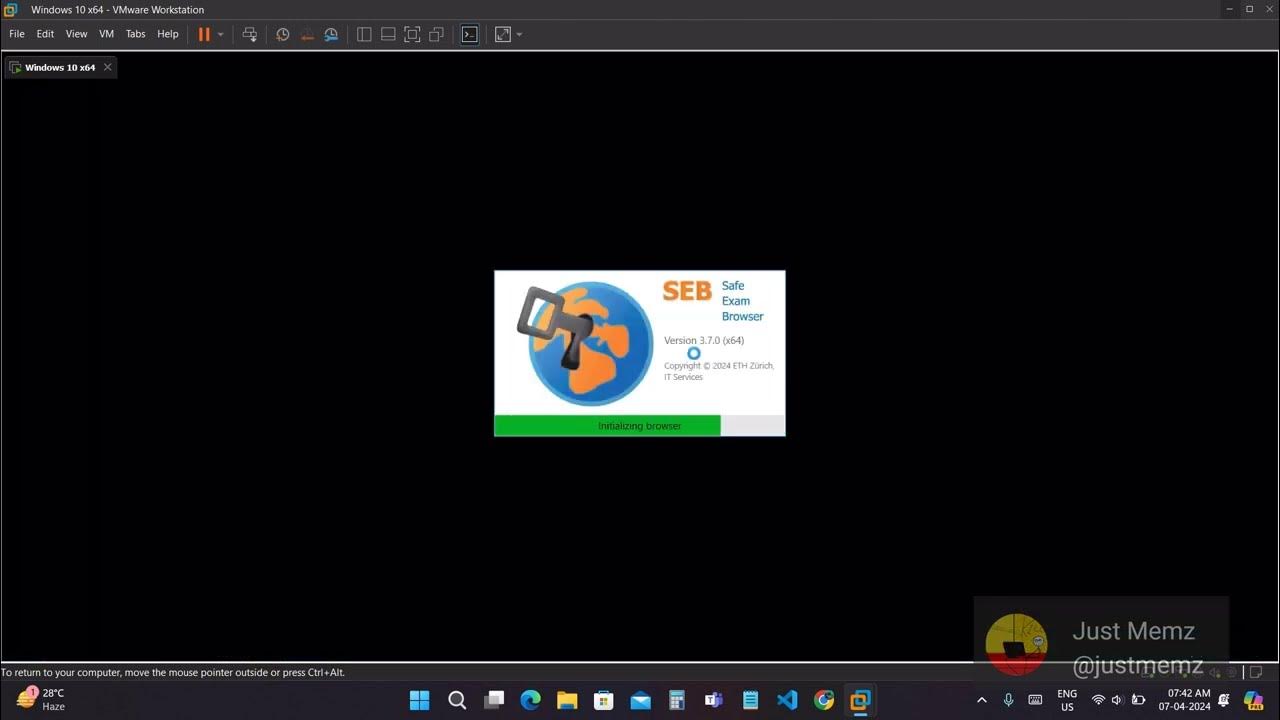The image size is (1280, 720).
Task: Open the VM menu
Action: (106, 34)
